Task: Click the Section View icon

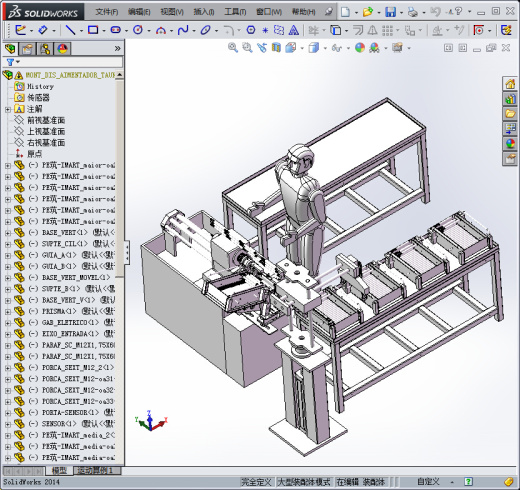Action: pyautogui.click(x=276, y=48)
